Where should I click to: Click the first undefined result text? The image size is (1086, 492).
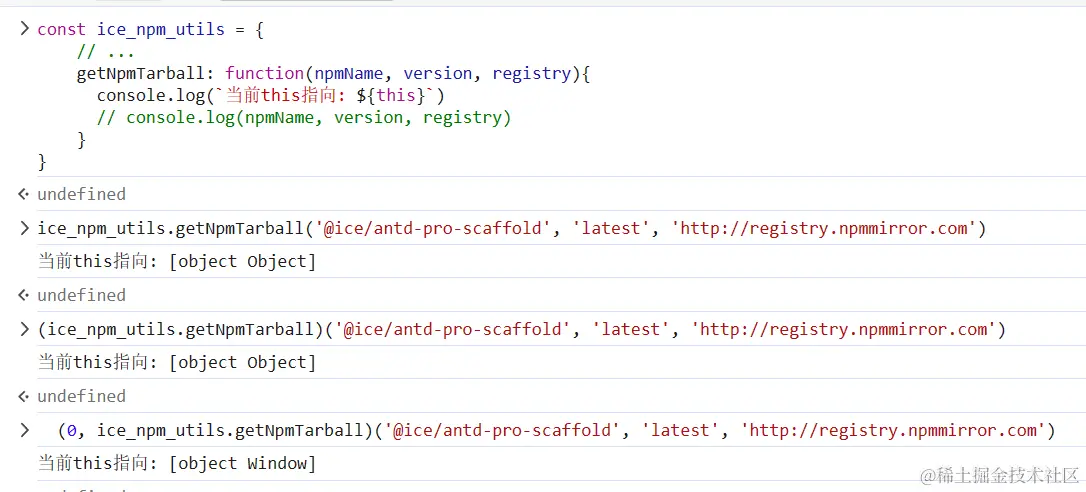point(82,194)
